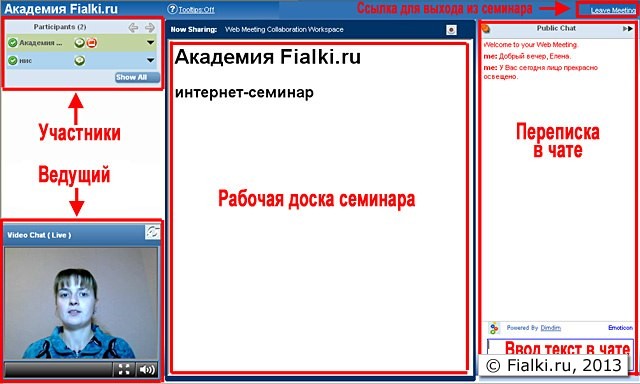The width and height of the screenshot is (640, 384).
Task: Click the presenter's live video feed
Action: 81,303
